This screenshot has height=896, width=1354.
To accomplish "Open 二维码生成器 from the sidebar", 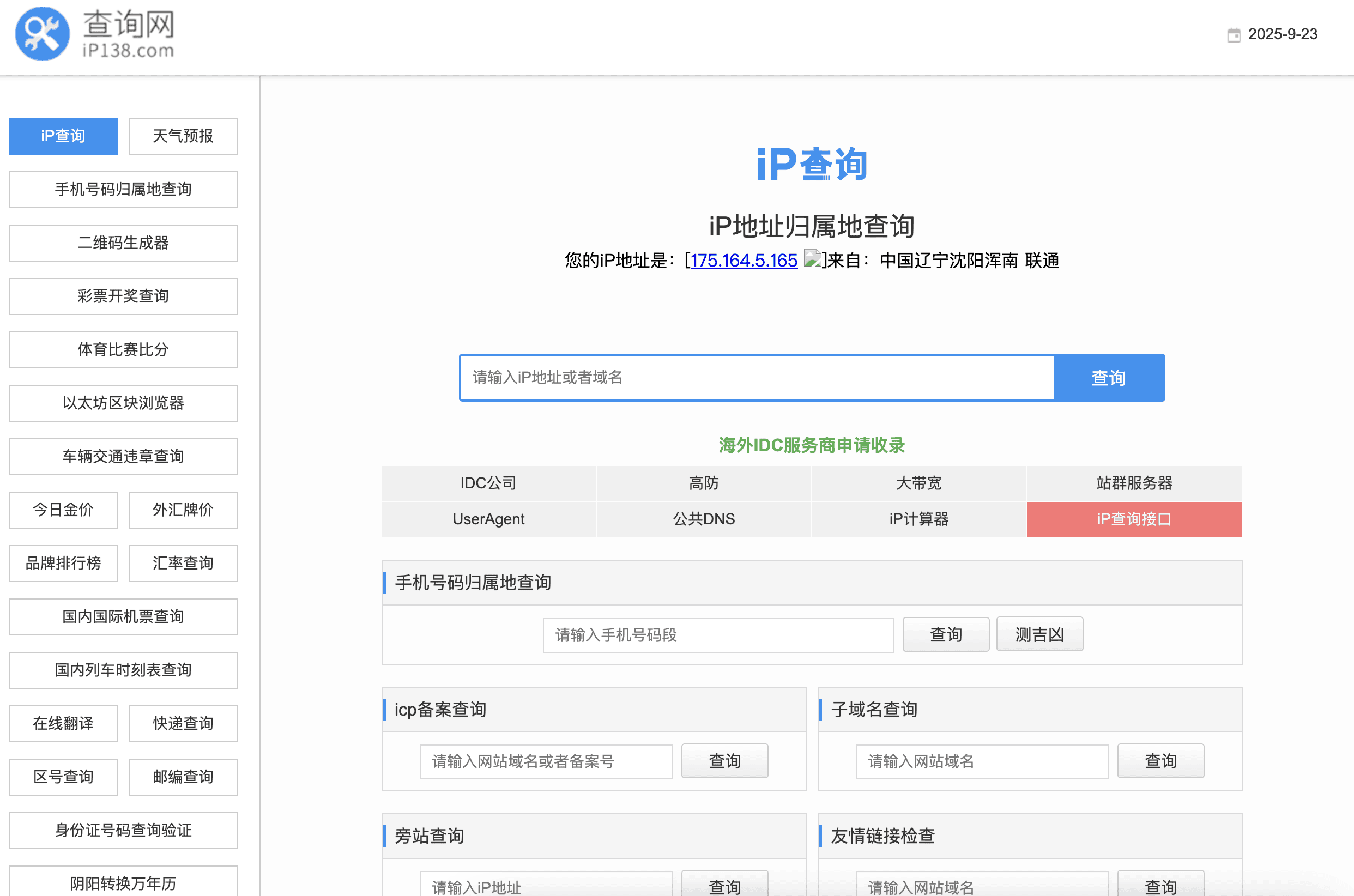I will pos(122,243).
